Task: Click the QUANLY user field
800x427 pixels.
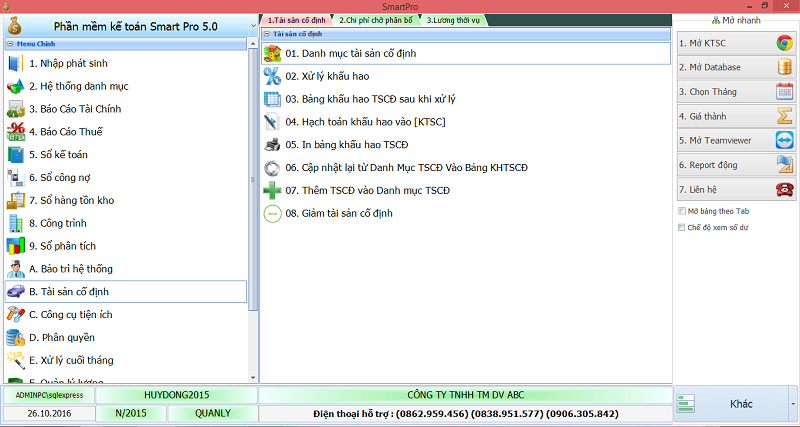Action: click(213, 414)
